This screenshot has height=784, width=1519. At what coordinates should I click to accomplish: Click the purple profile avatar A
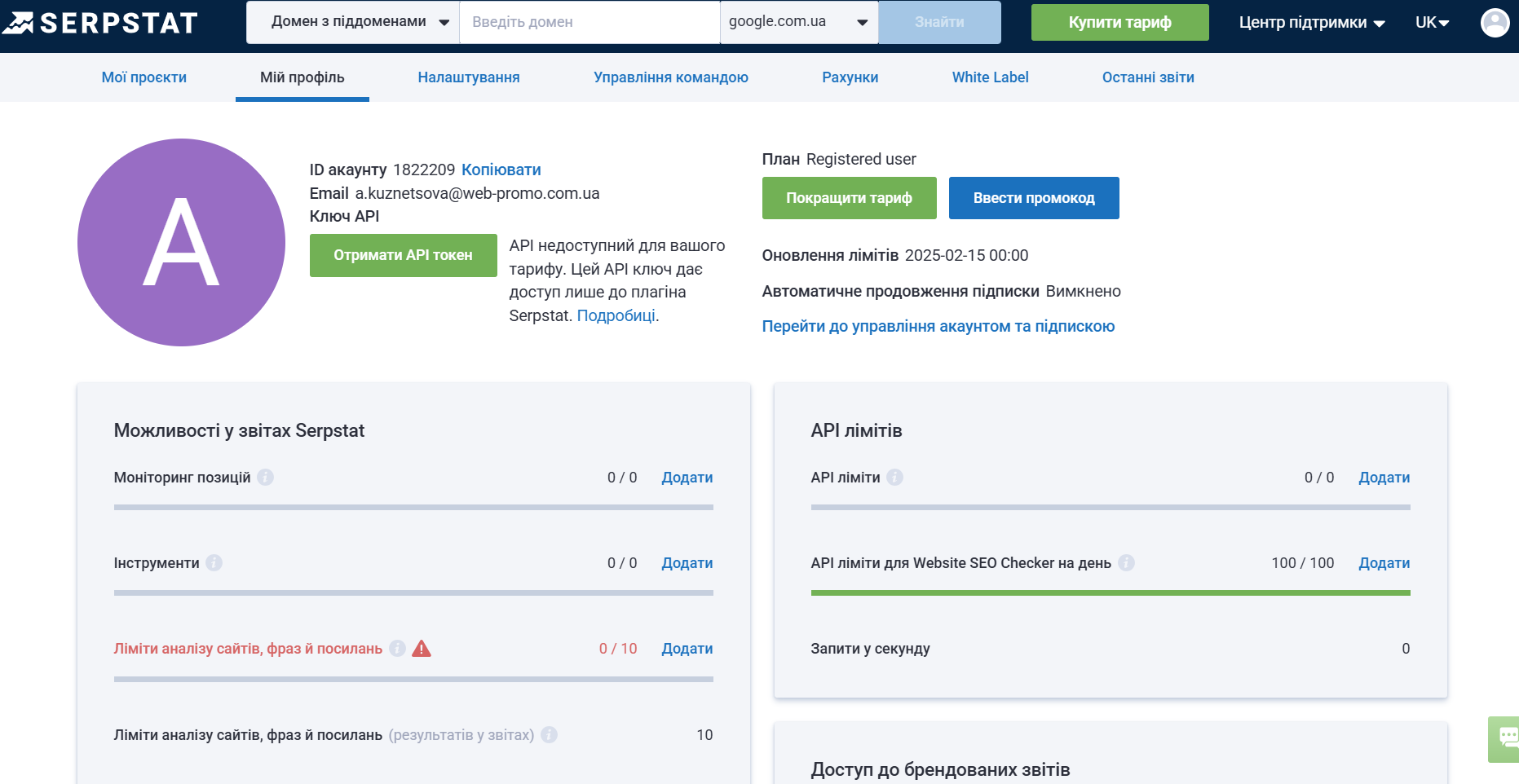pos(181,242)
